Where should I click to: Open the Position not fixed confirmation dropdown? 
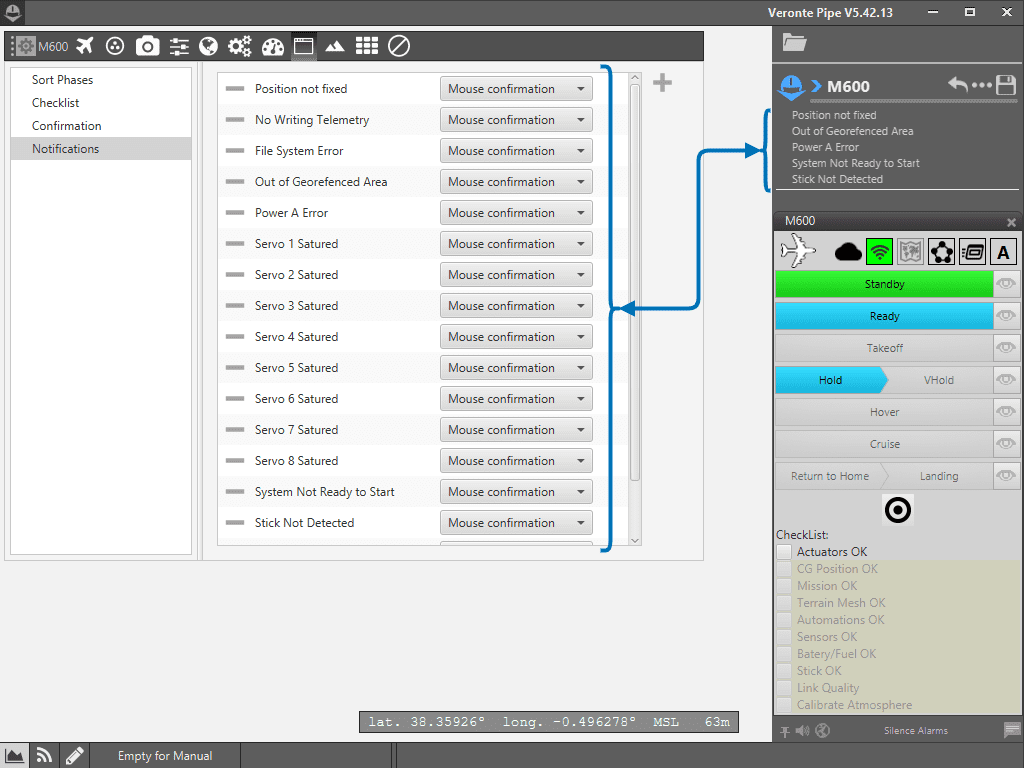(x=516, y=89)
